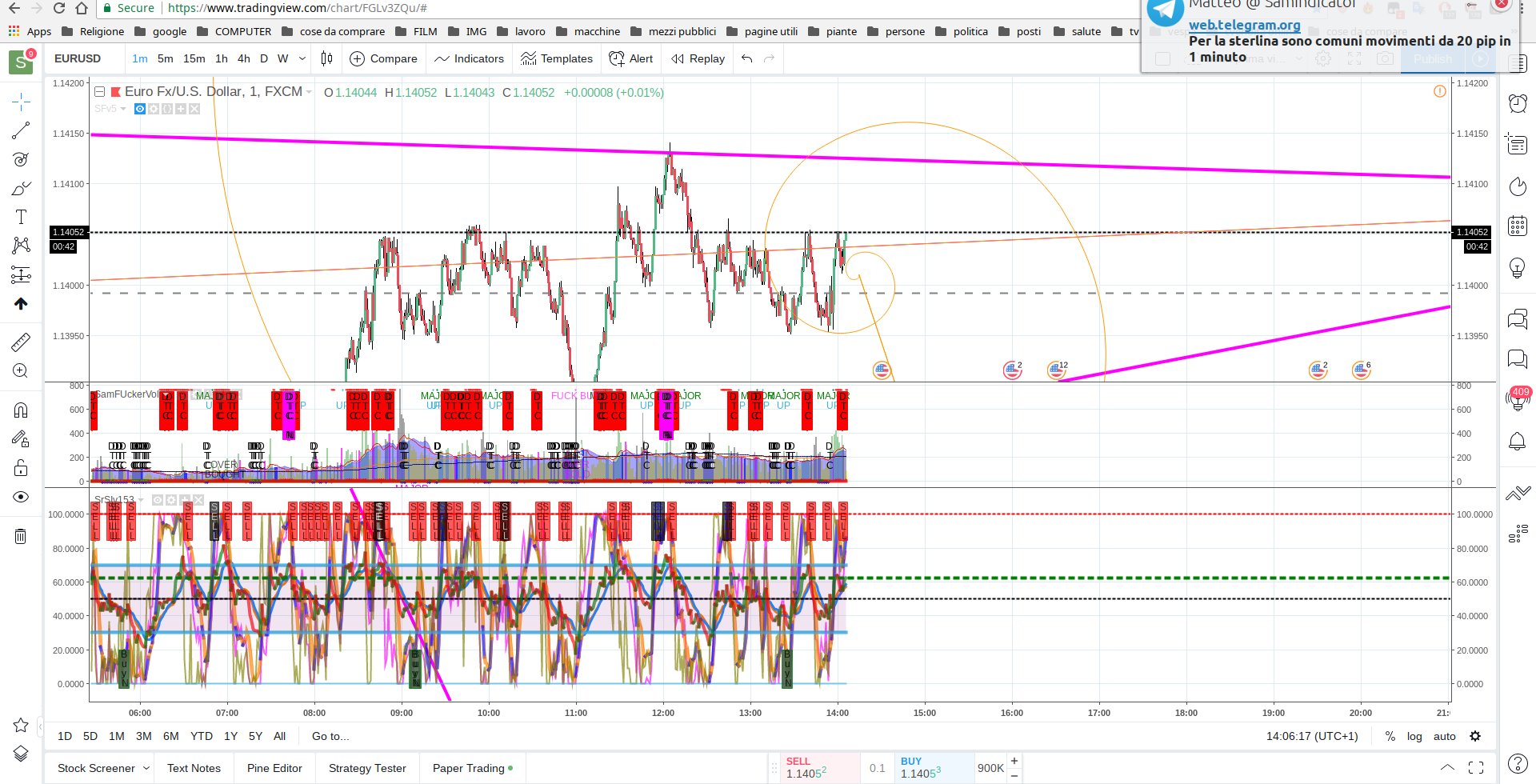The image size is (1536, 784).
Task: Click the undo arrow
Action: point(747,58)
